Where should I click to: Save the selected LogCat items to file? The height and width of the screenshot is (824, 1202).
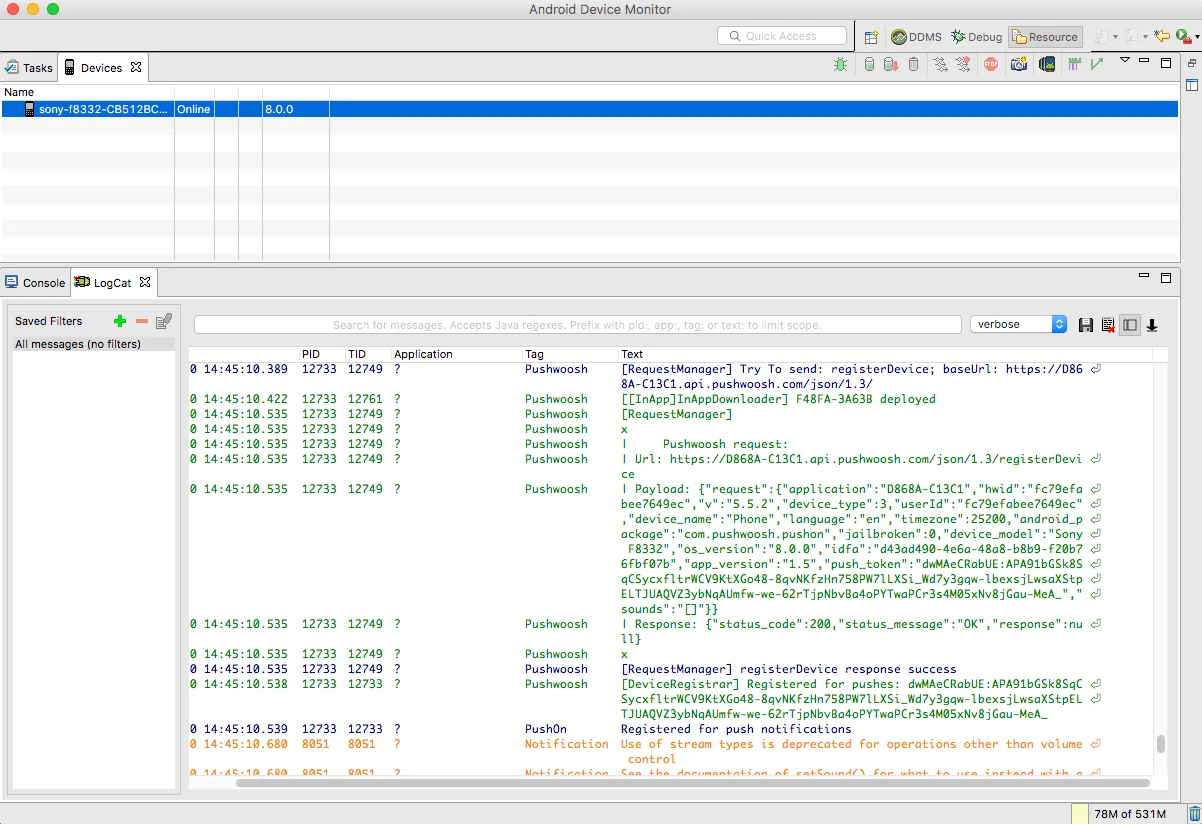1086,325
